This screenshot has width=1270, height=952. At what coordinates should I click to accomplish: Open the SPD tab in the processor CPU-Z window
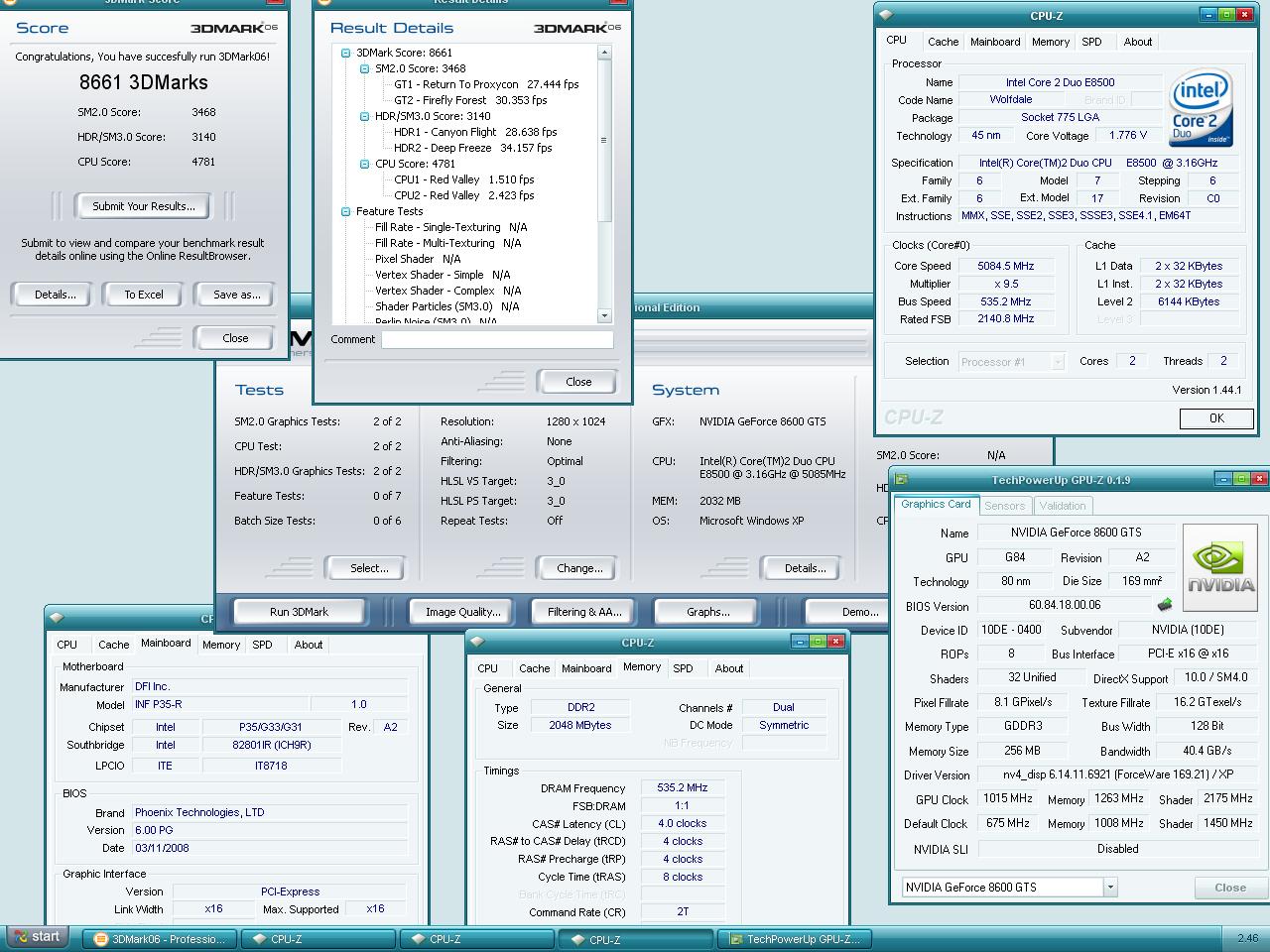point(1091,42)
